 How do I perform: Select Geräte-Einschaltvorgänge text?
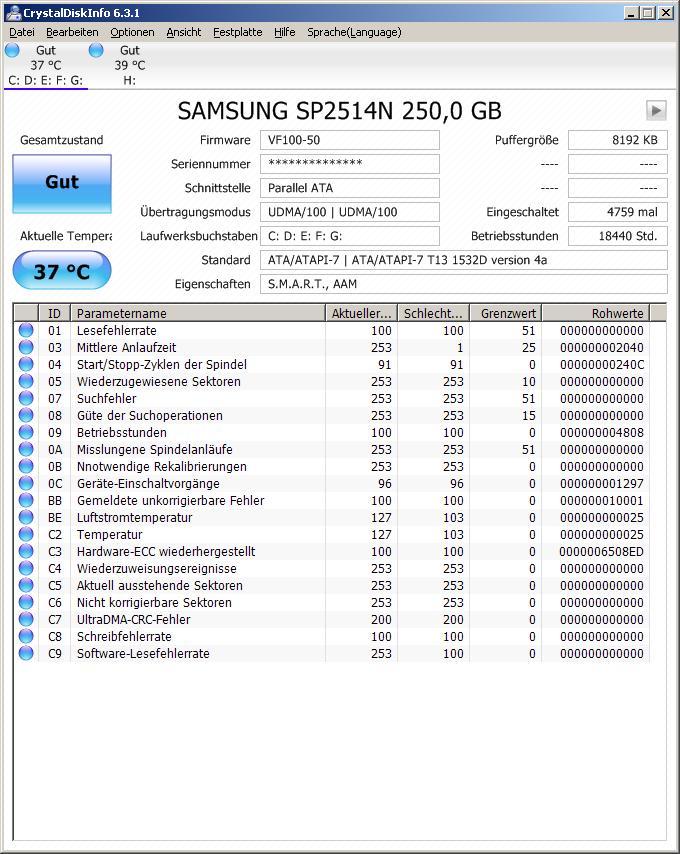pos(148,484)
